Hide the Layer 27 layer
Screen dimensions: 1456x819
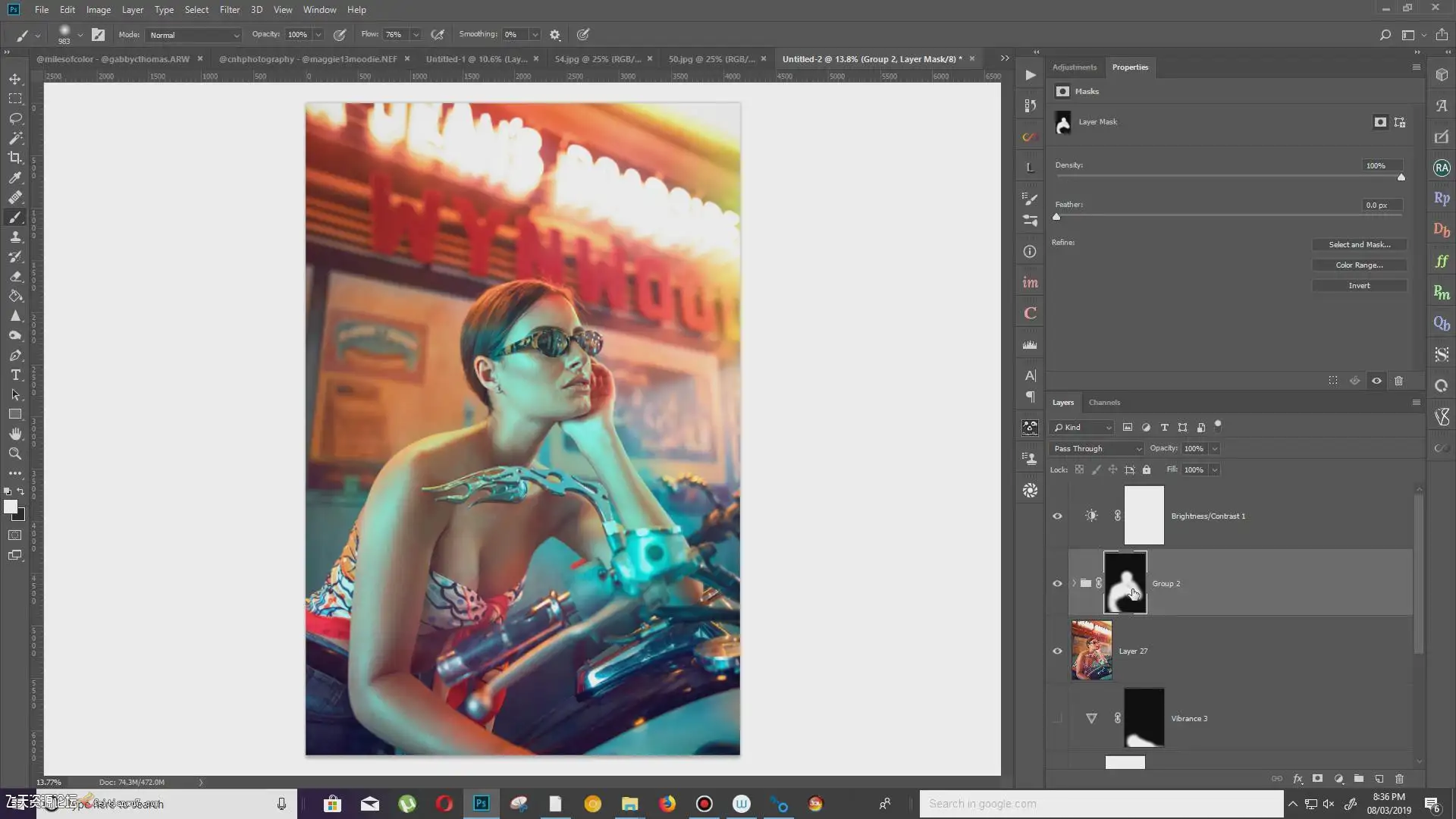coord(1057,651)
